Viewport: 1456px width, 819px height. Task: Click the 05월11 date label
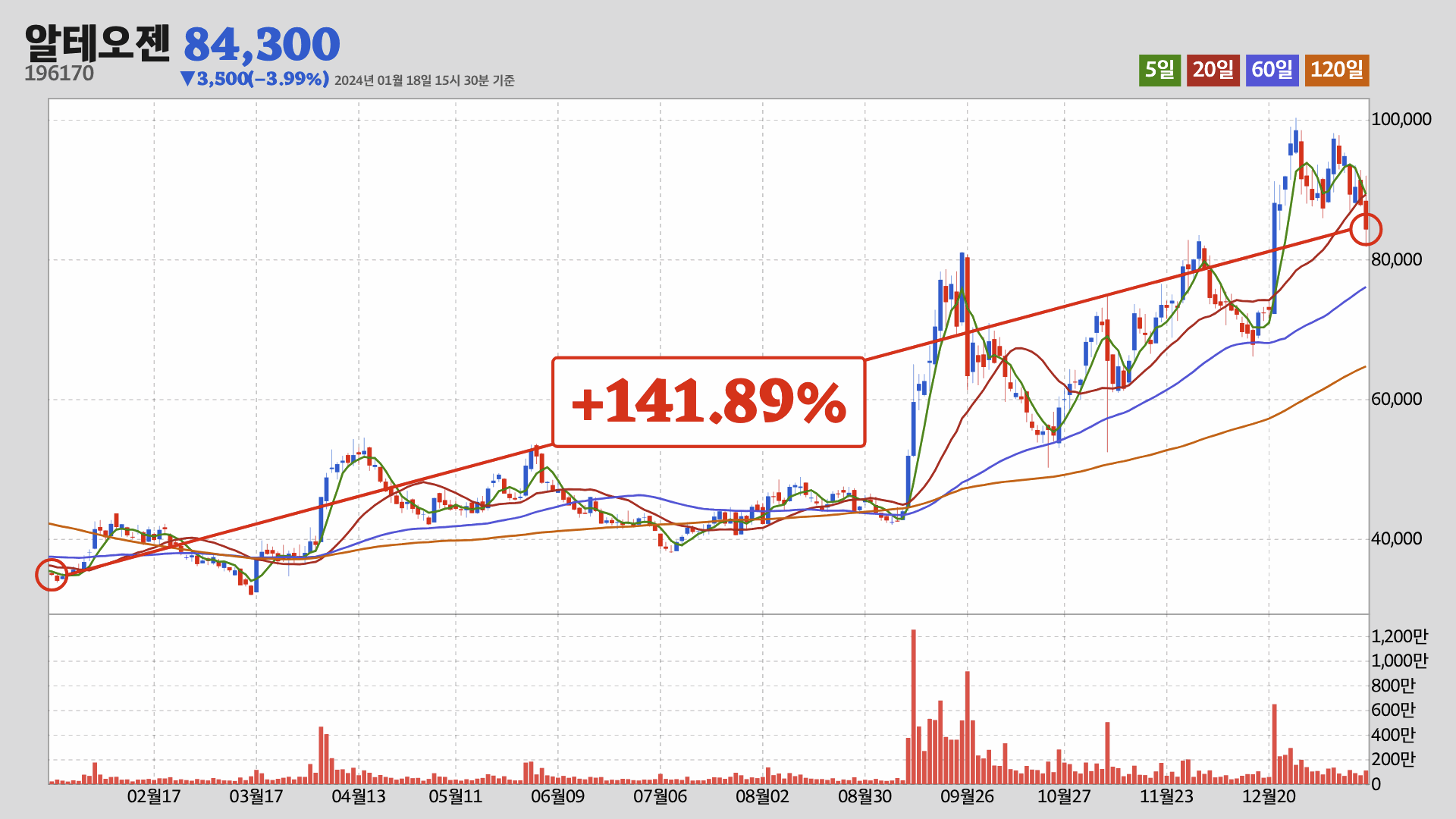[x=456, y=796]
